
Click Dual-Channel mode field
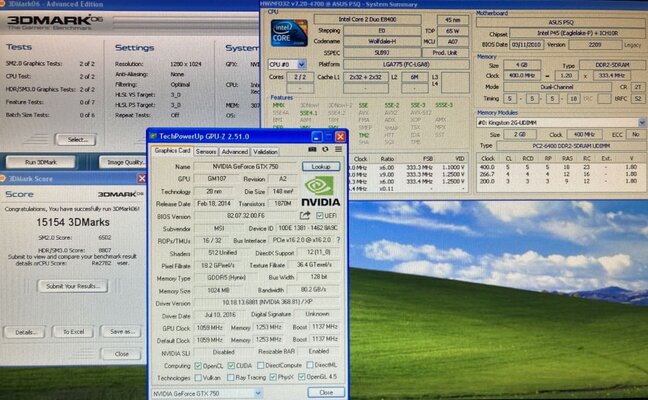[557, 87]
